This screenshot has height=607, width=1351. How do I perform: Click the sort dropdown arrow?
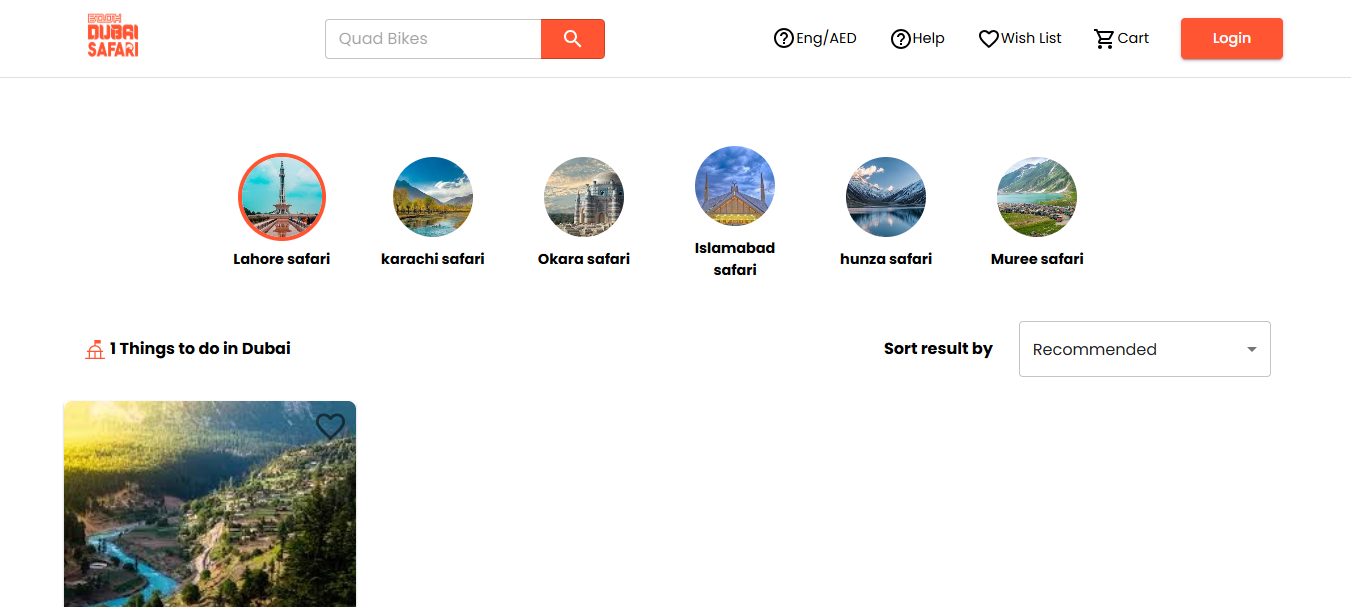1251,349
